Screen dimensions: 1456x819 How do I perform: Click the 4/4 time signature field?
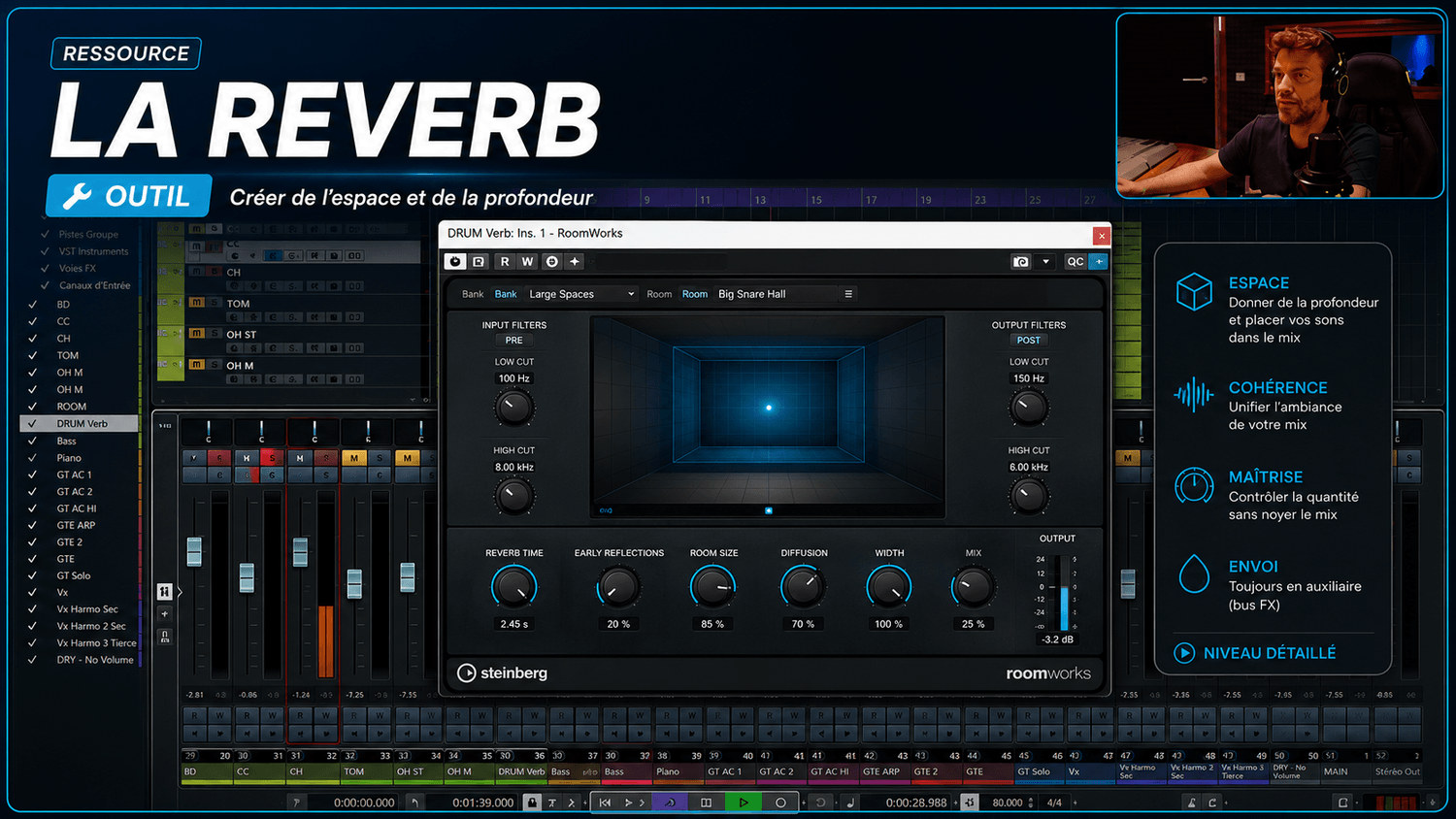[x=1054, y=803]
